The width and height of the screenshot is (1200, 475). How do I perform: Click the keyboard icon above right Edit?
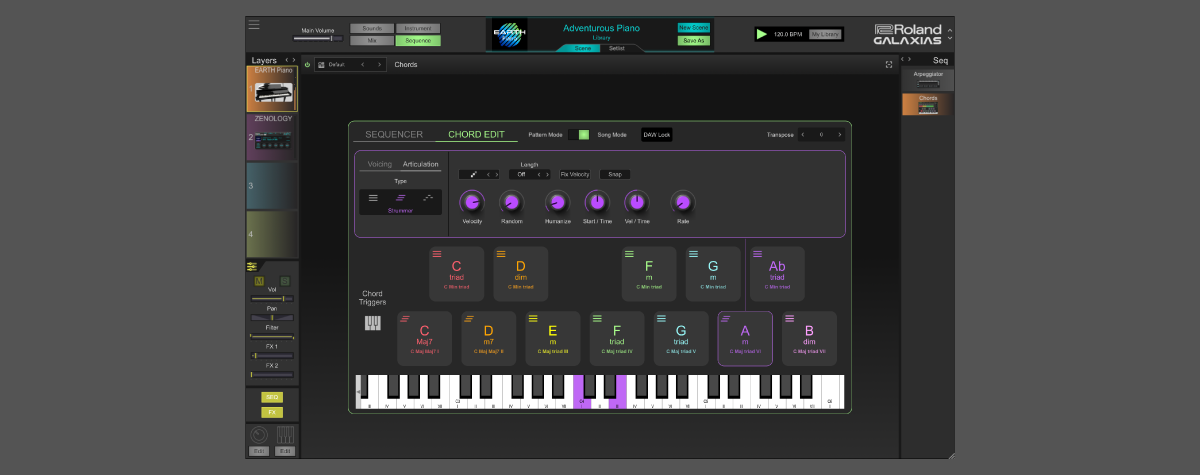pos(285,435)
